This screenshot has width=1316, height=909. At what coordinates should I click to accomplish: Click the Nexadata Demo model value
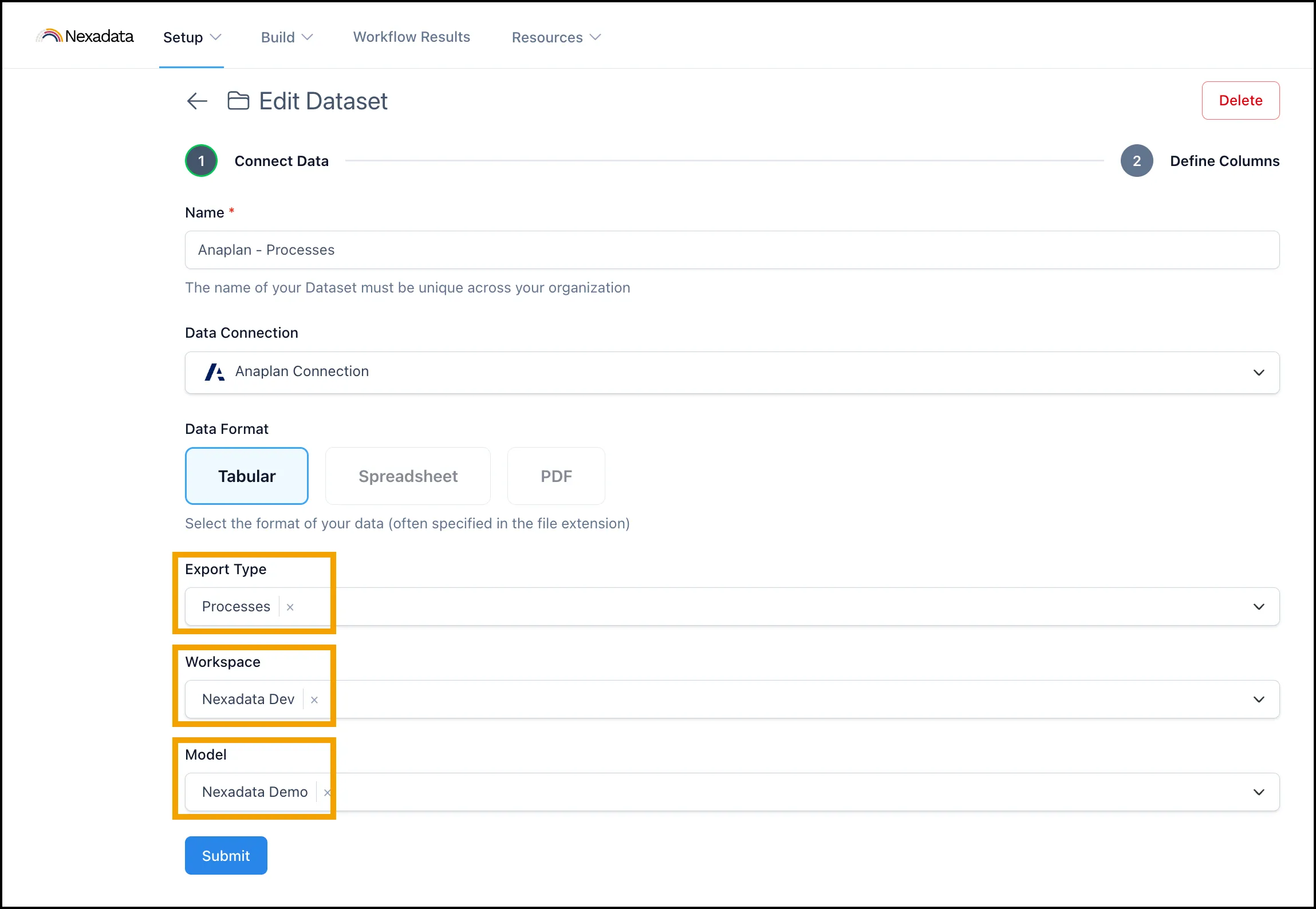255,792
